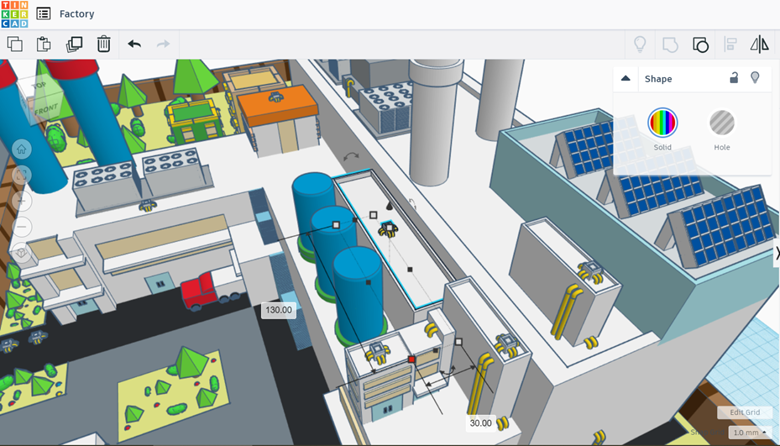Redo the last undone action
The image size is (780, 446).
[x=163, y=44]
